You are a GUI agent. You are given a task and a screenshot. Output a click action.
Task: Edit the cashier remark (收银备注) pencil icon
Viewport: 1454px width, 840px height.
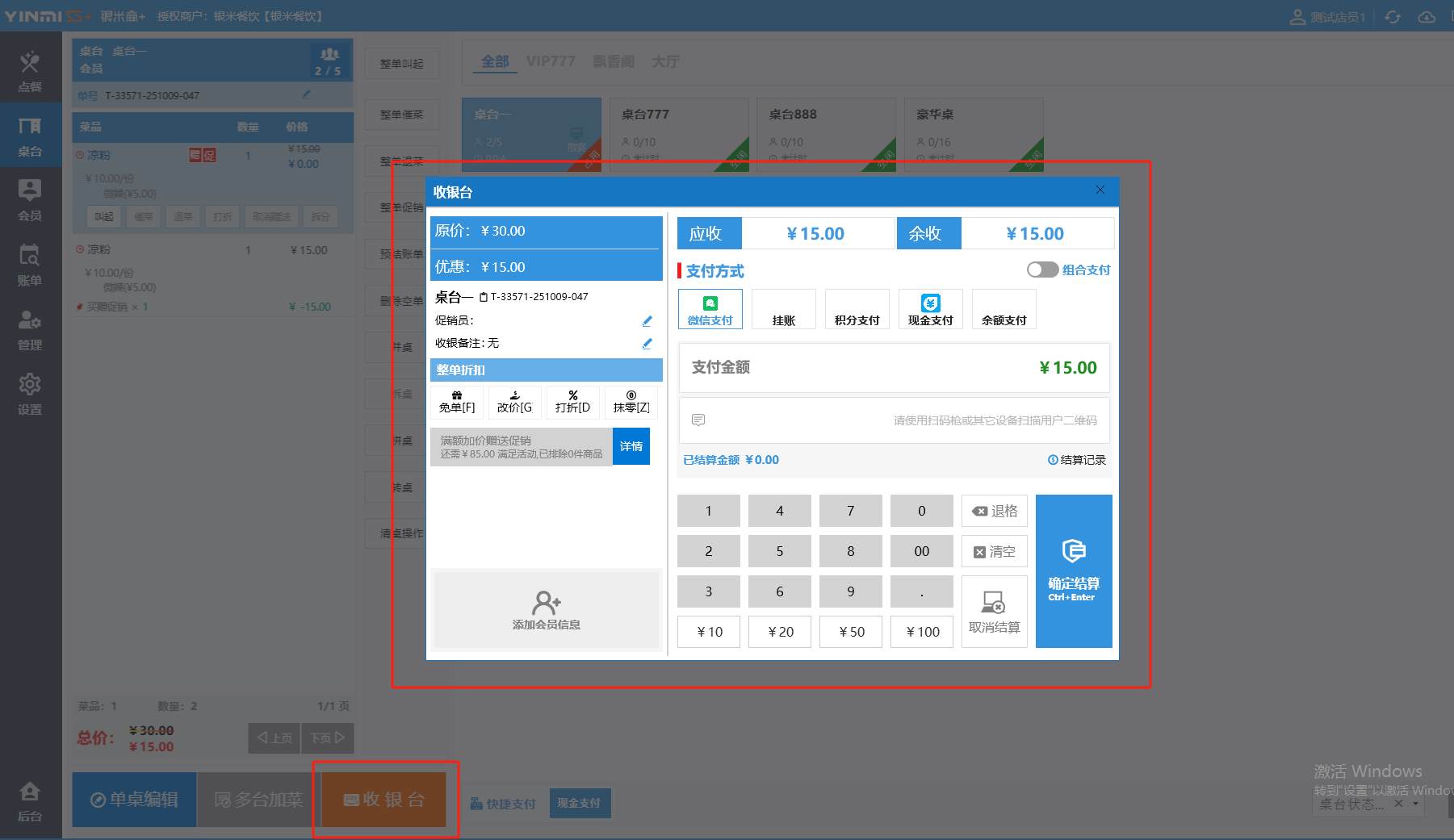click(x=647, y=344)
